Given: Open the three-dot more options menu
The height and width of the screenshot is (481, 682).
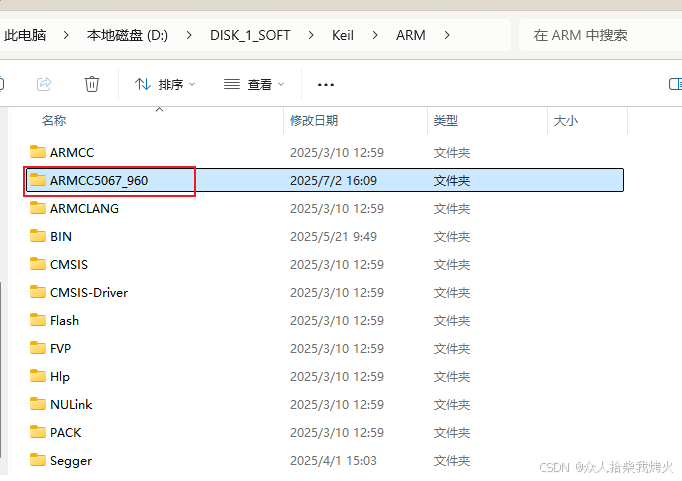Looking at the screenshot, I should tap(326, 84).
